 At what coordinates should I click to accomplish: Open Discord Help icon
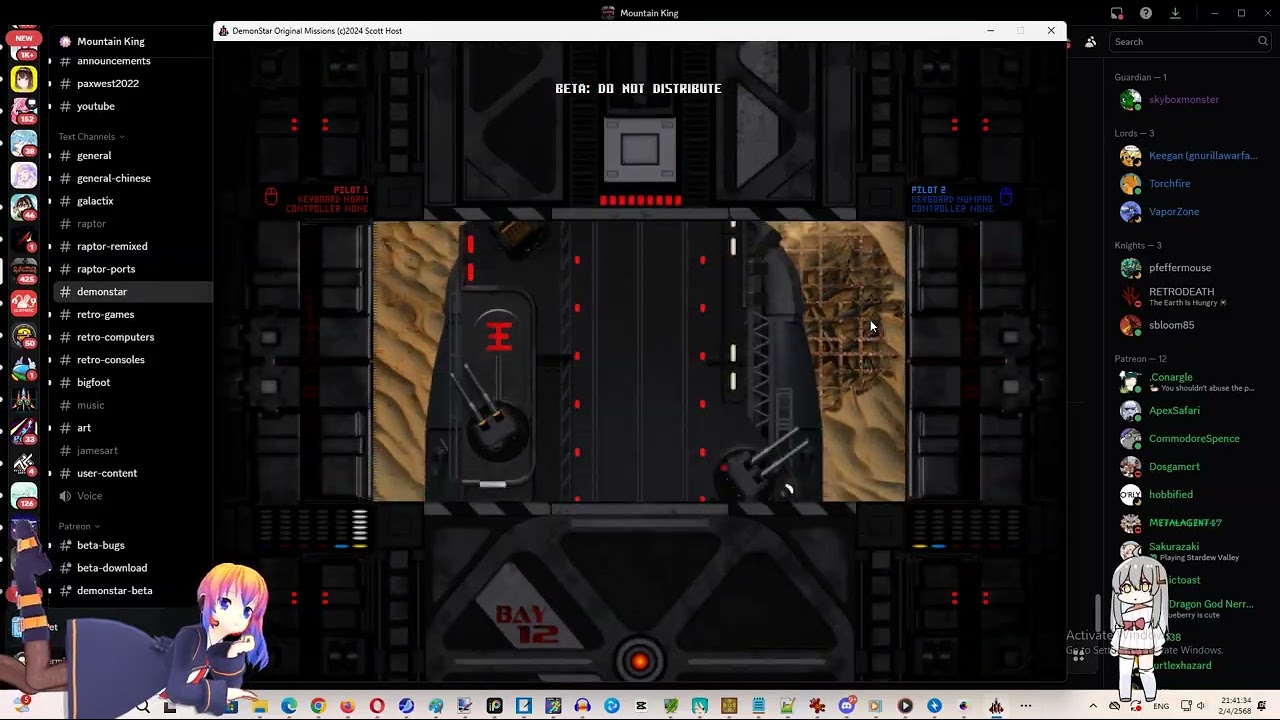(x=1146, y=13)
